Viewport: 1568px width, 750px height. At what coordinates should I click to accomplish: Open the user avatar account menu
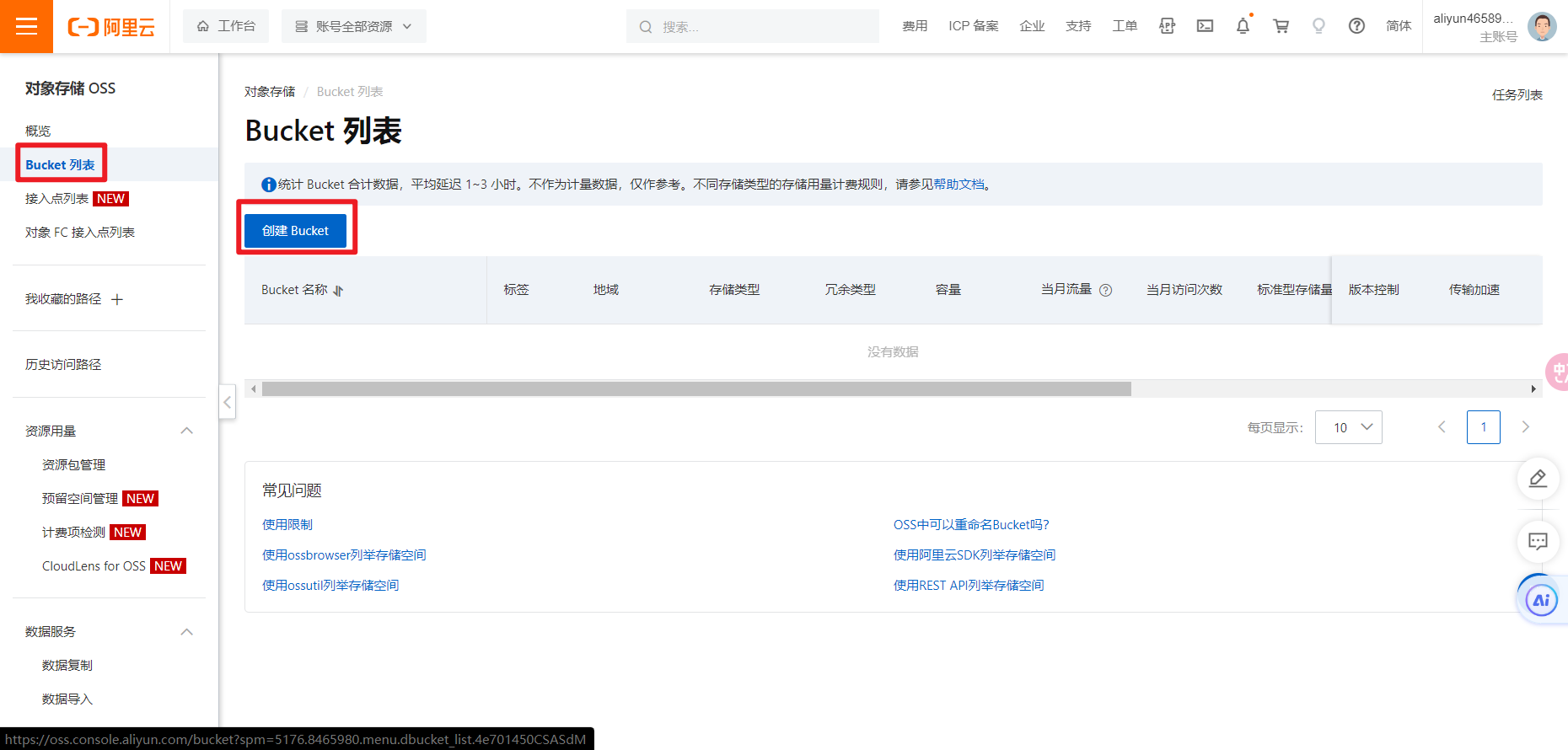point(1542,26)
